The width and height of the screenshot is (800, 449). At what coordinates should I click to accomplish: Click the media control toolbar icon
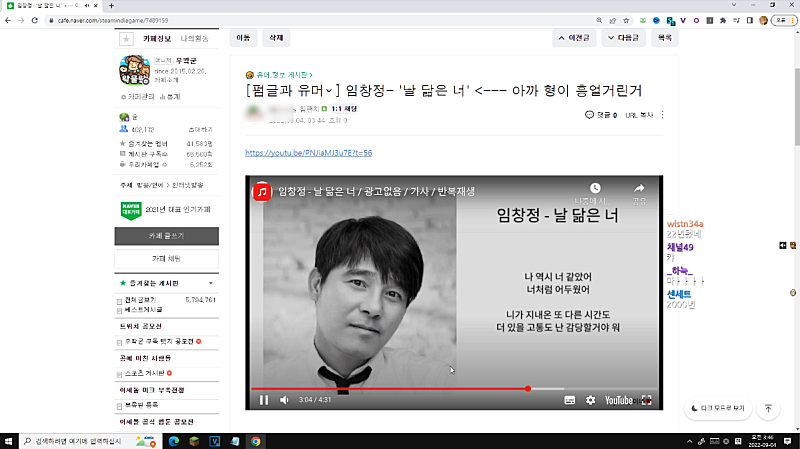[736, 20]
